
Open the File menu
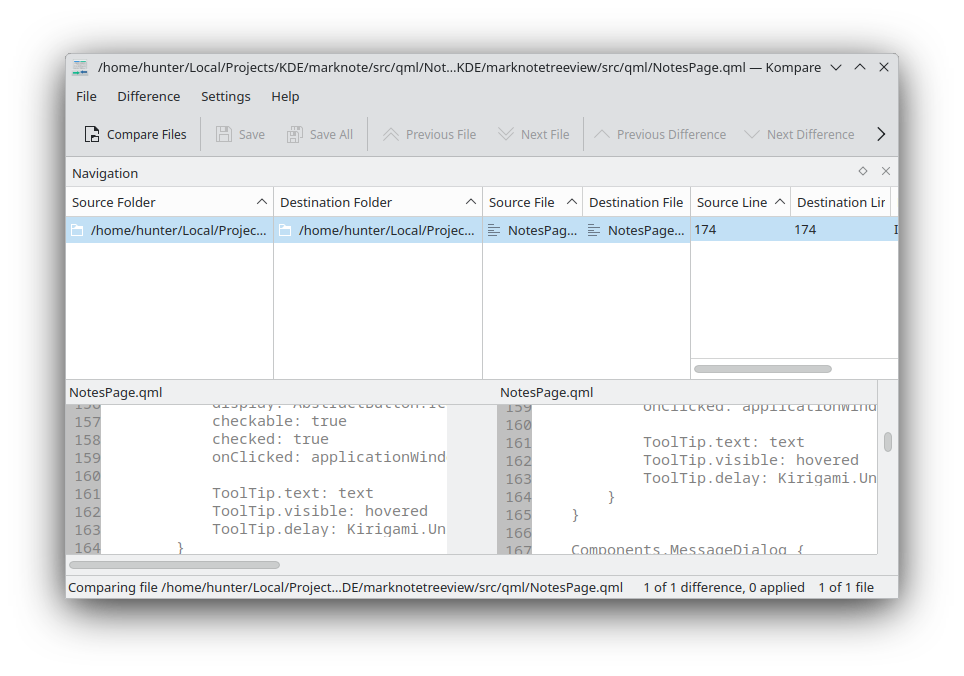point(86,96)
